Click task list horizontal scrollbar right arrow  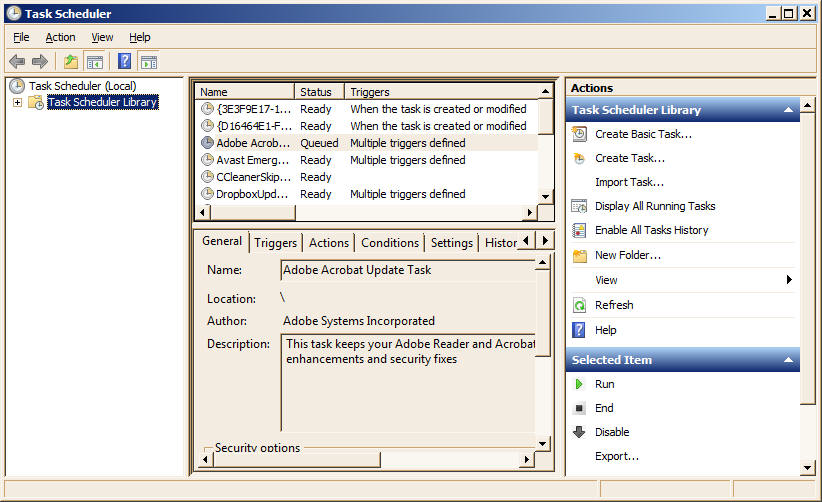(x=530, y=212)
